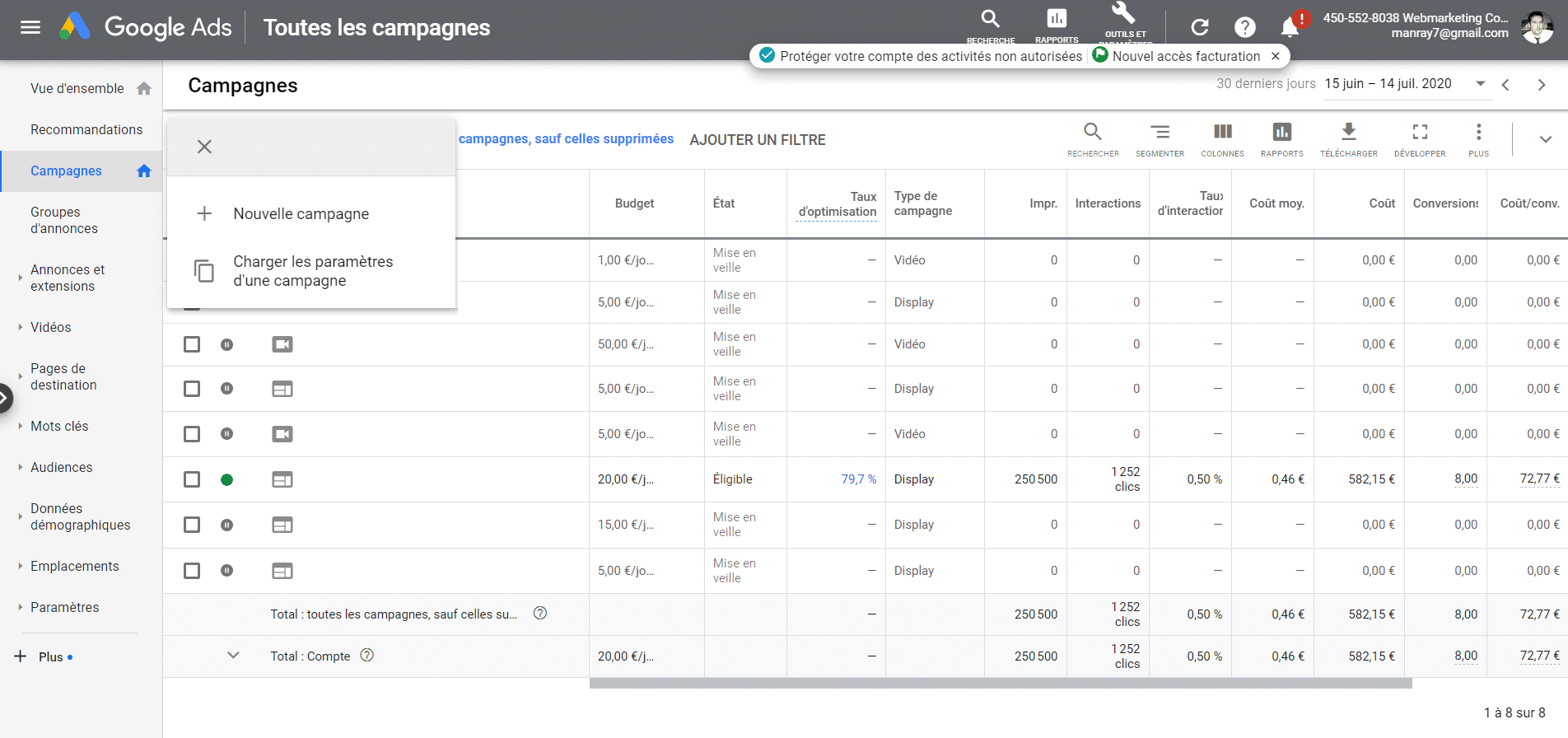Tick the checkbox of the Éligible campaign row
1568x738 pixels.
pyautogui.click(x=192, y=479)
